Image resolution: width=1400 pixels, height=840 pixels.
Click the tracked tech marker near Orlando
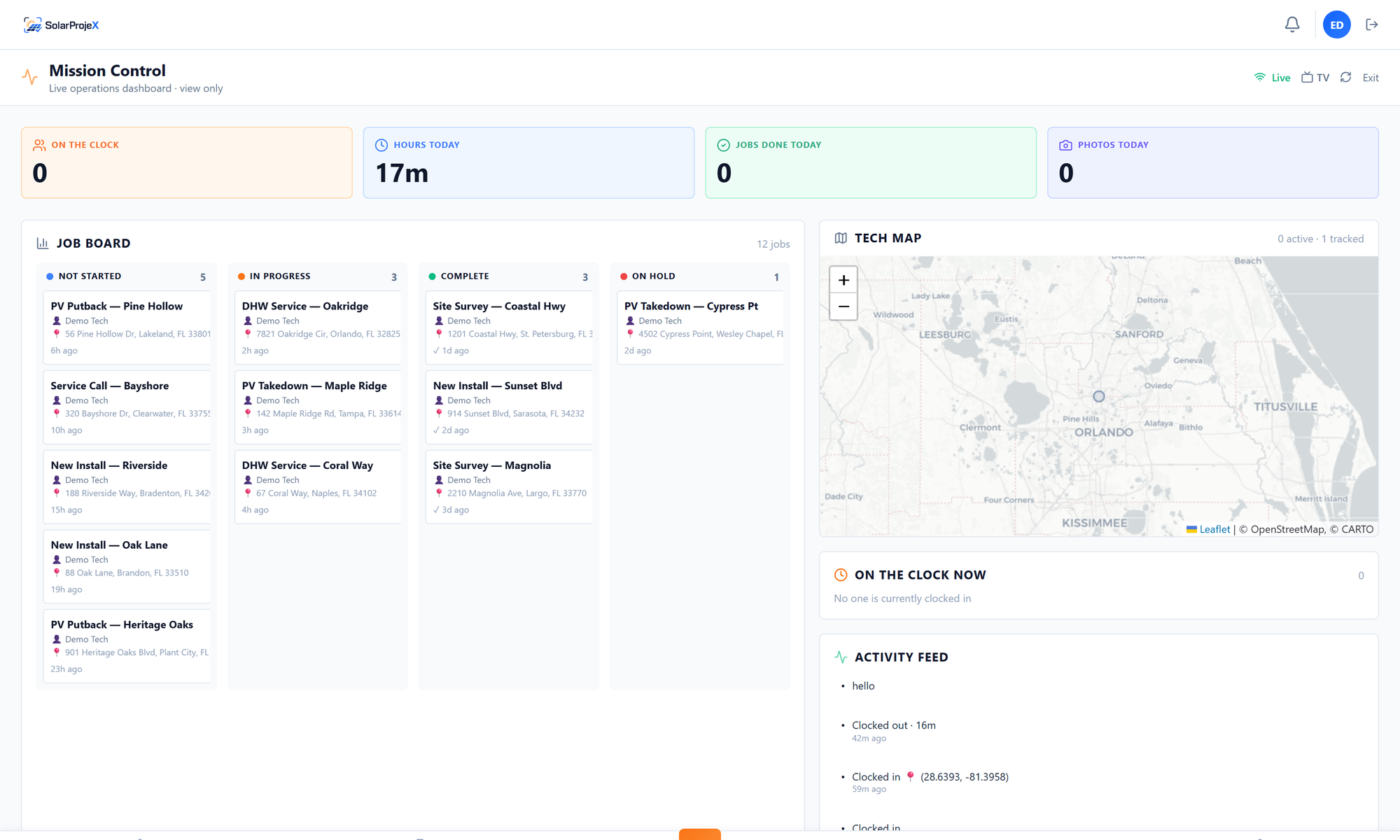click(1099, 396)
